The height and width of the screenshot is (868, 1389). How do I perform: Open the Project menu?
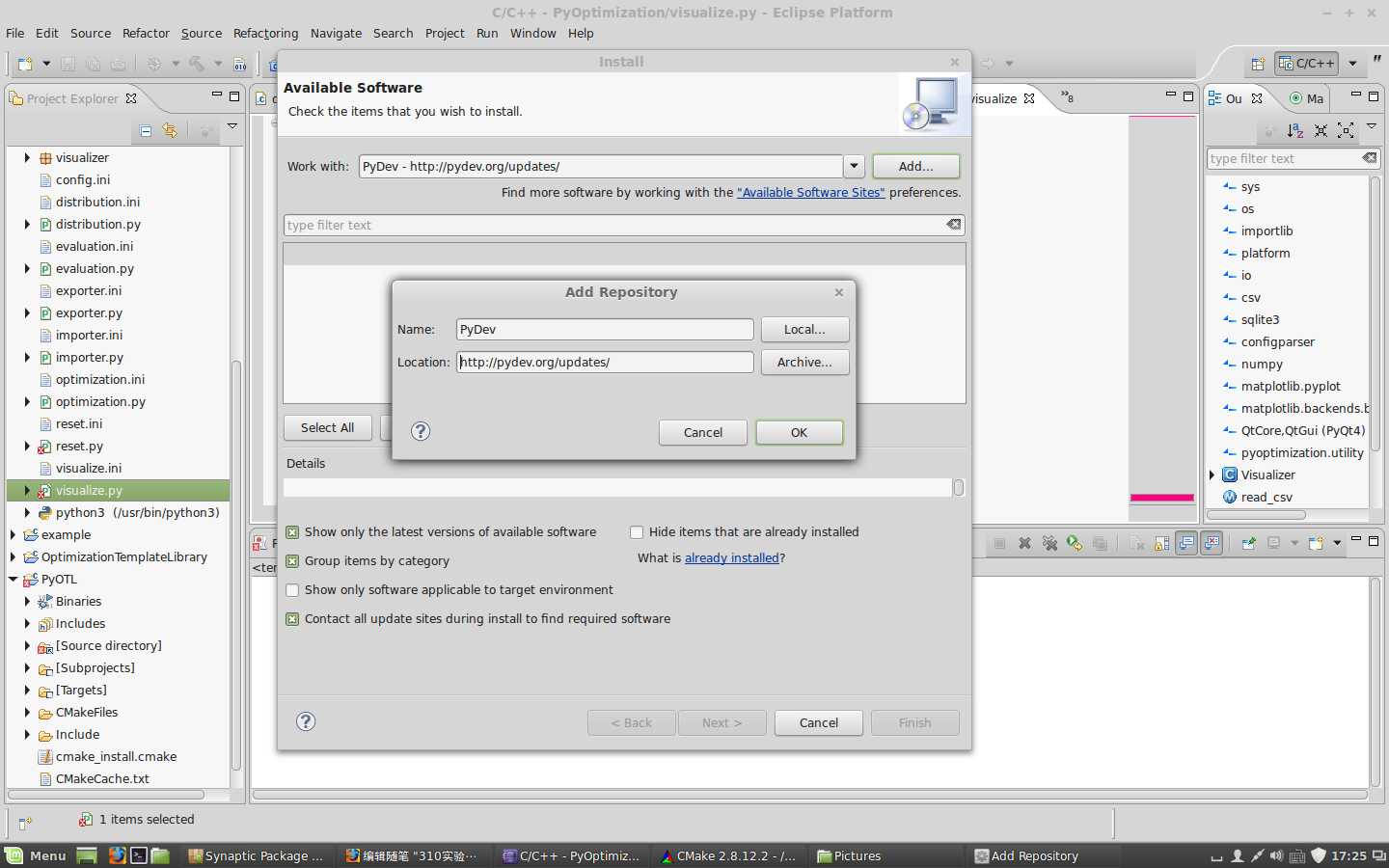point(445,33)
